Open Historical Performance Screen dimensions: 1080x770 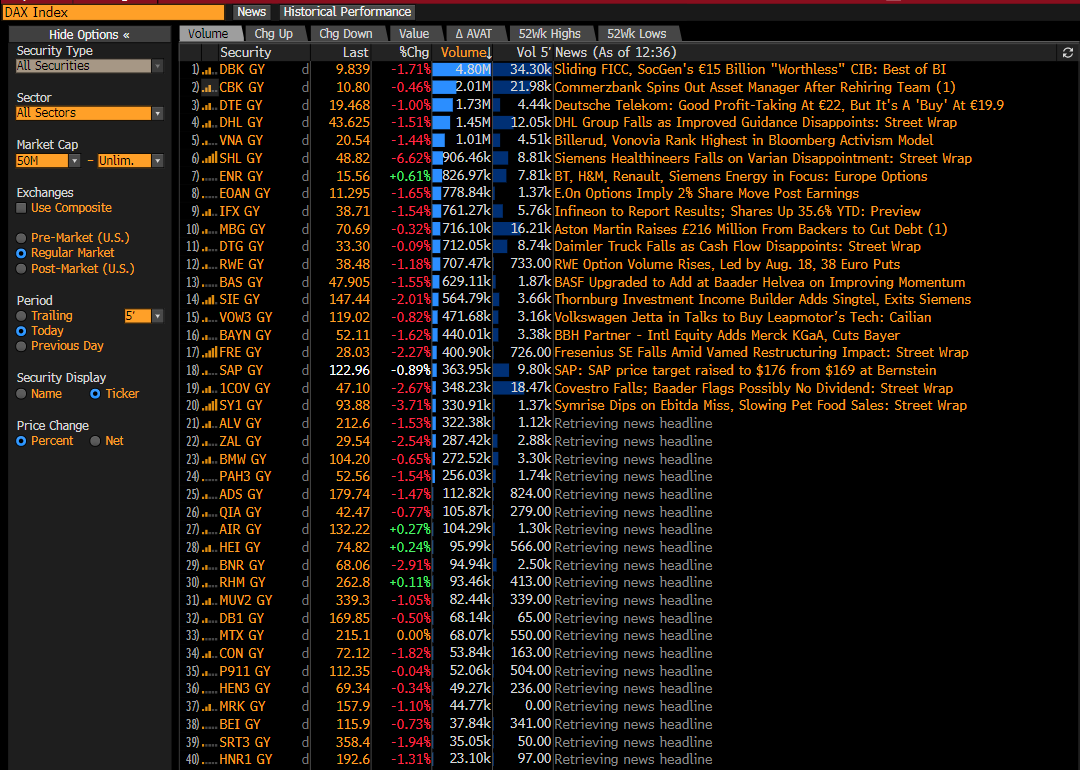click(347, 12)
